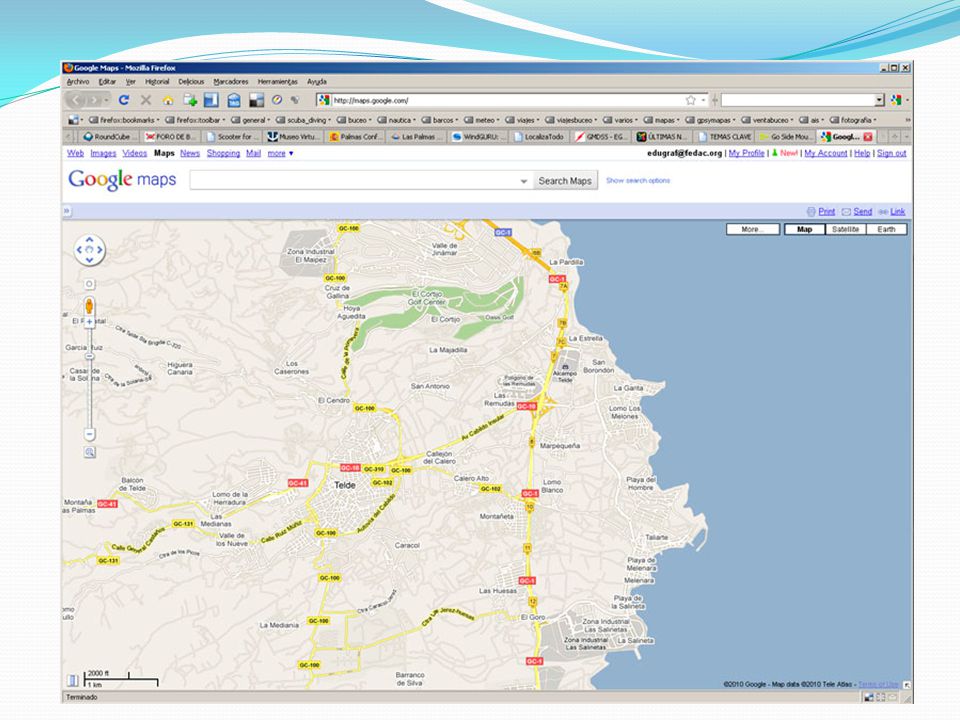Image resolution: width=960 pixels, height=720 pixels.
Task: Click the Link hyperlink in map bar
Action: click(x=897, y=211)
